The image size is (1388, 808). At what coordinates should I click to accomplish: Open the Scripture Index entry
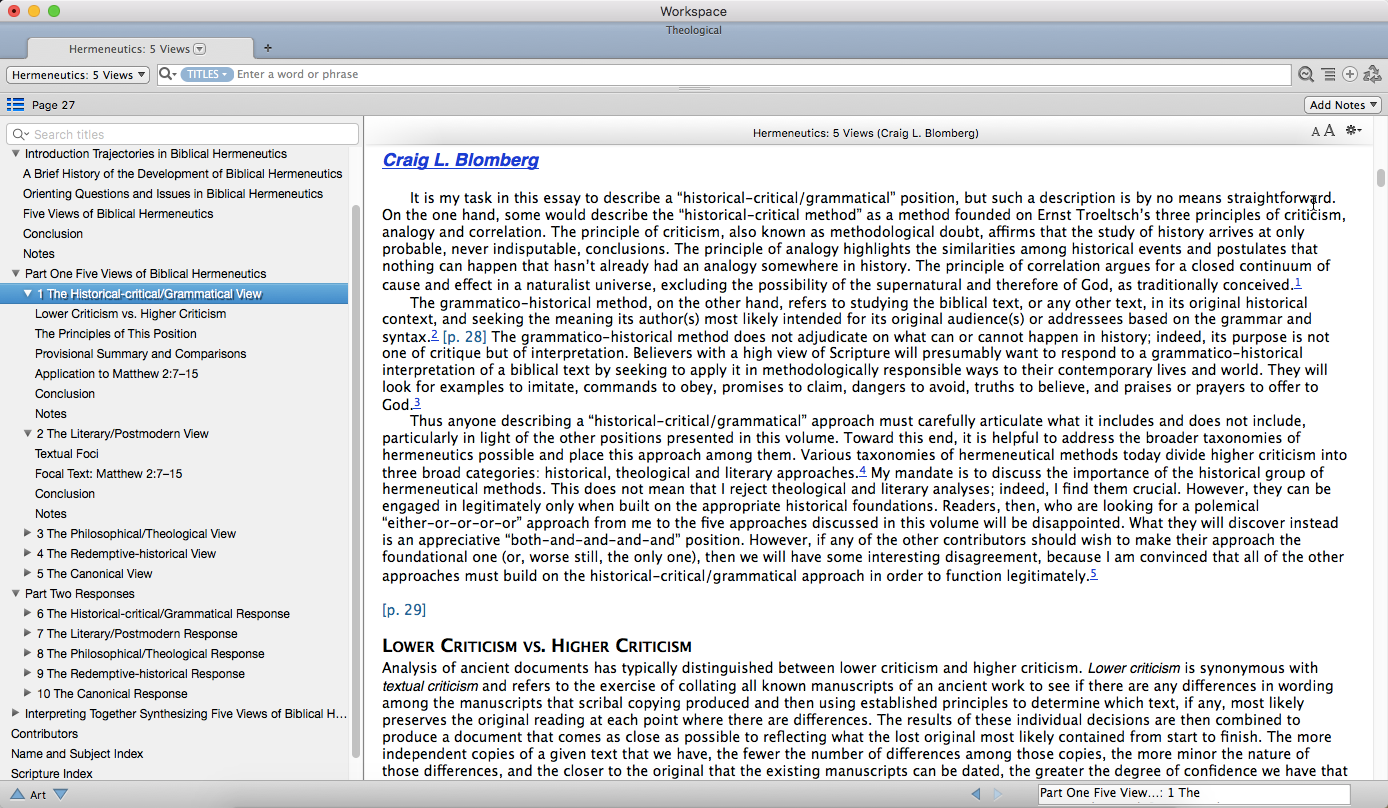click(52, 774)
